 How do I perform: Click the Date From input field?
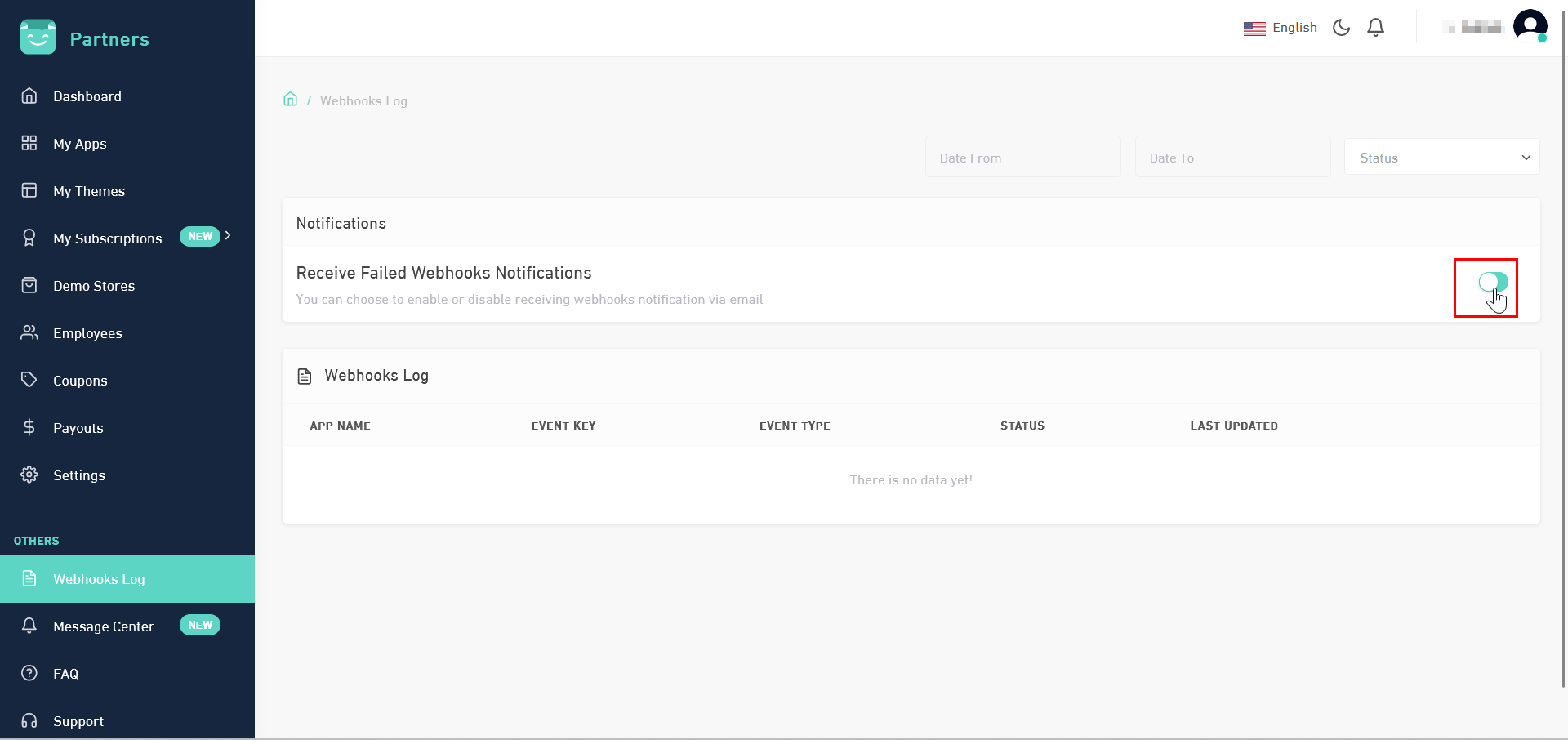point(1023,157)
